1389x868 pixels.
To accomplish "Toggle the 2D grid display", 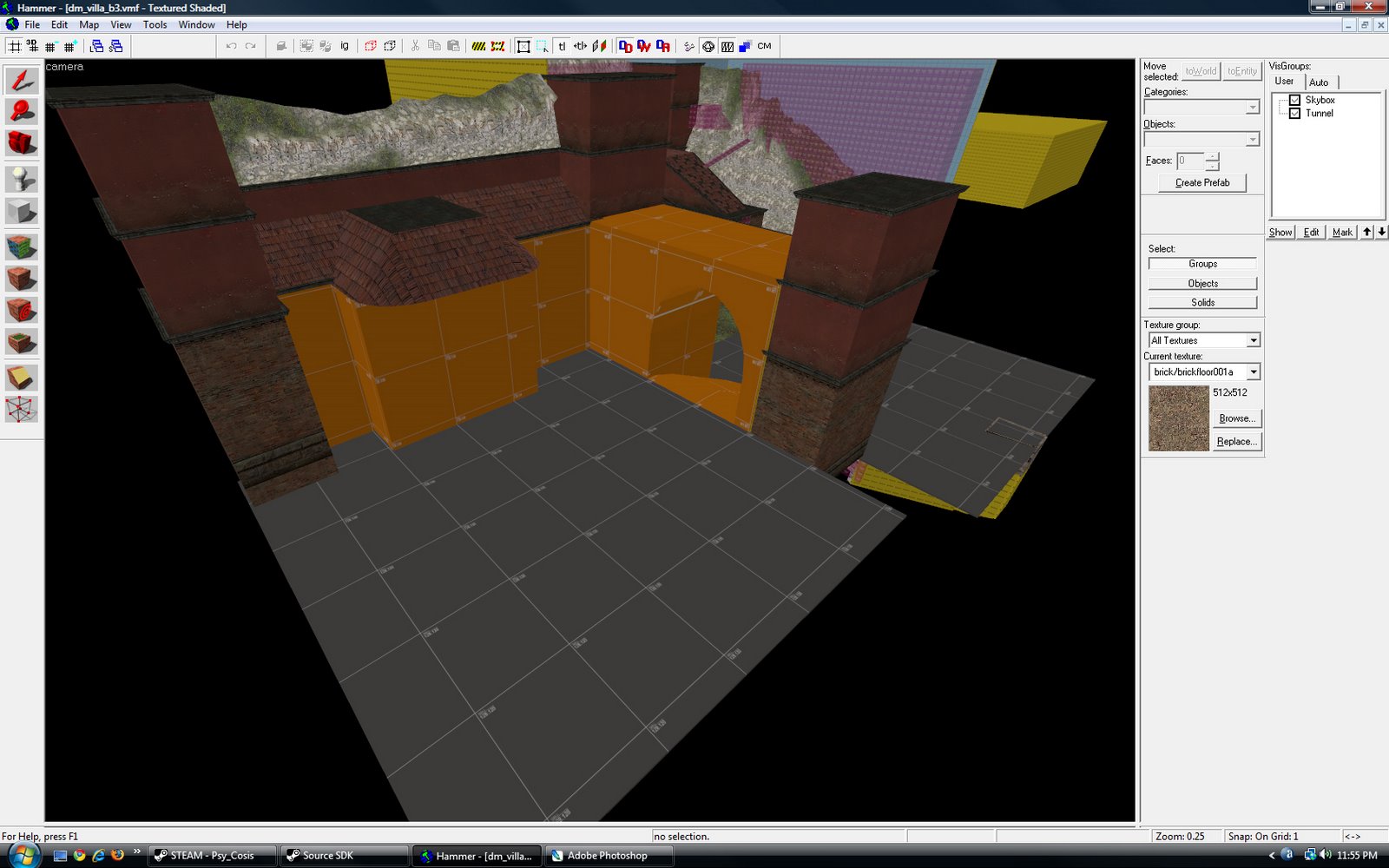I will tap(15, 46).
